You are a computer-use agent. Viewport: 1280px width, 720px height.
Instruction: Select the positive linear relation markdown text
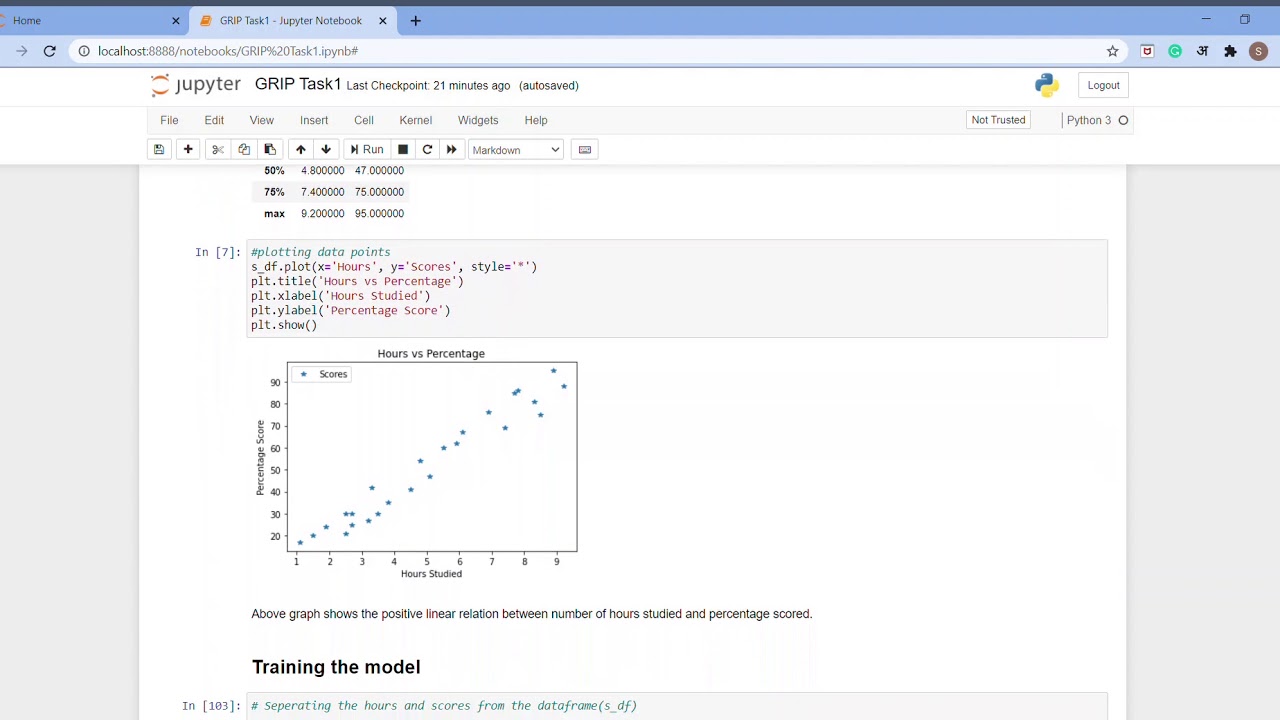(x=532, y=614)
